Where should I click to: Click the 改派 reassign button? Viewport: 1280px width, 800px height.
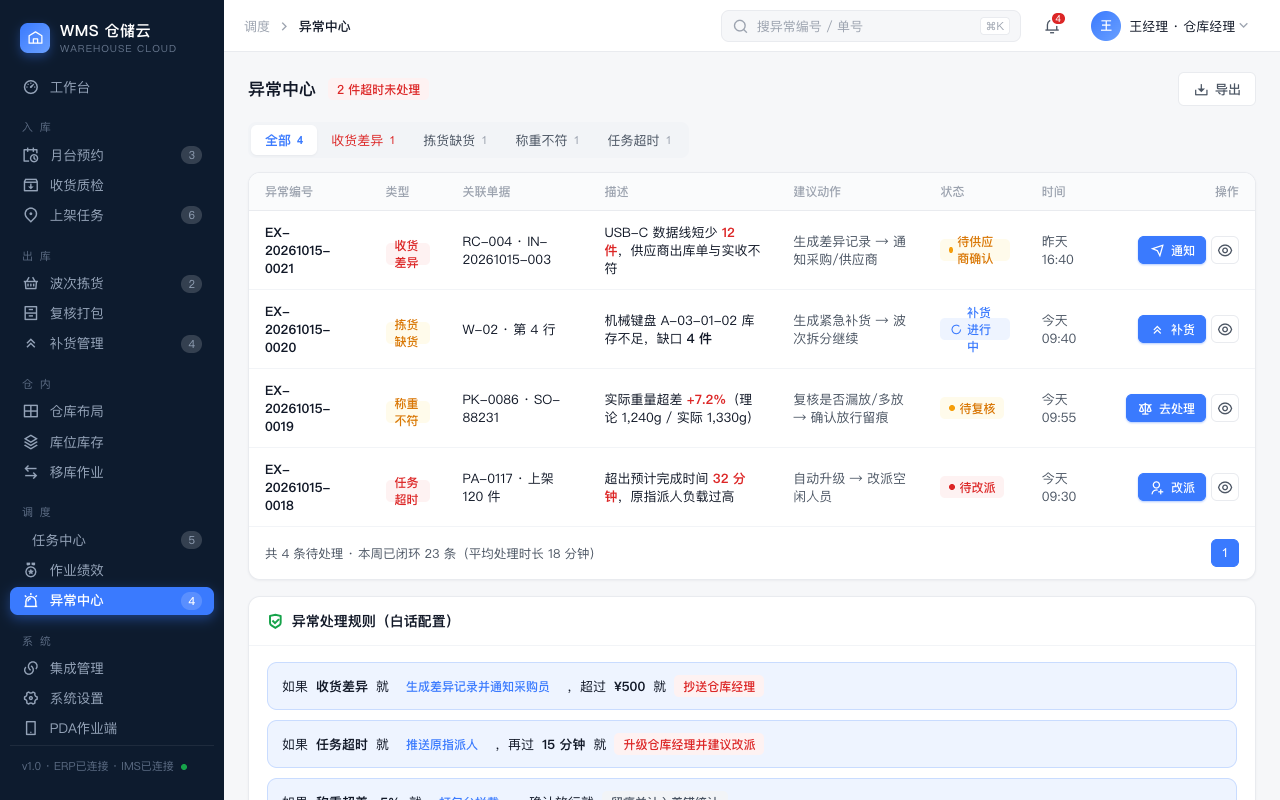point(1172,487)
